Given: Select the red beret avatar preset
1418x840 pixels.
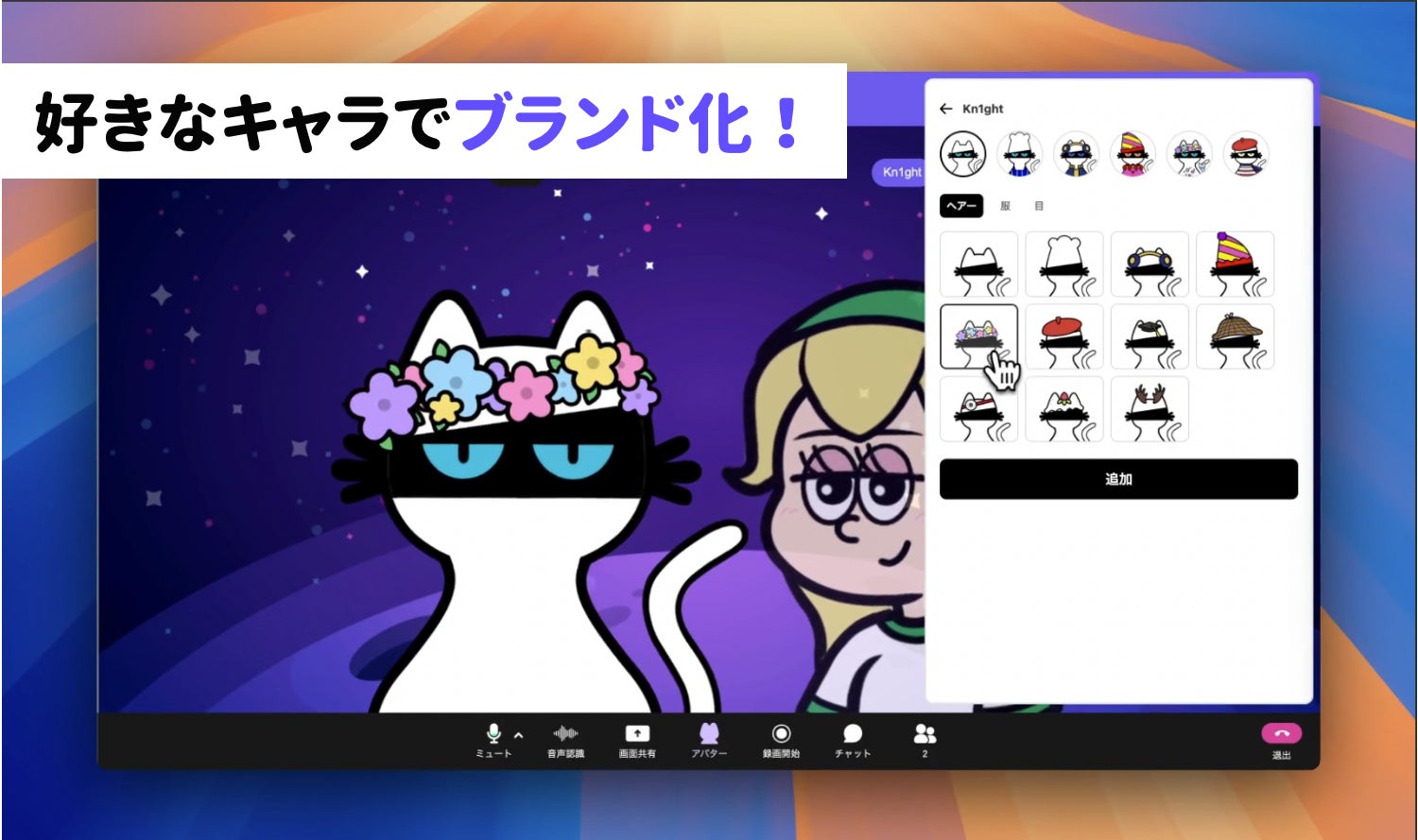Looking at the screenshot, I should point(1246,154).
